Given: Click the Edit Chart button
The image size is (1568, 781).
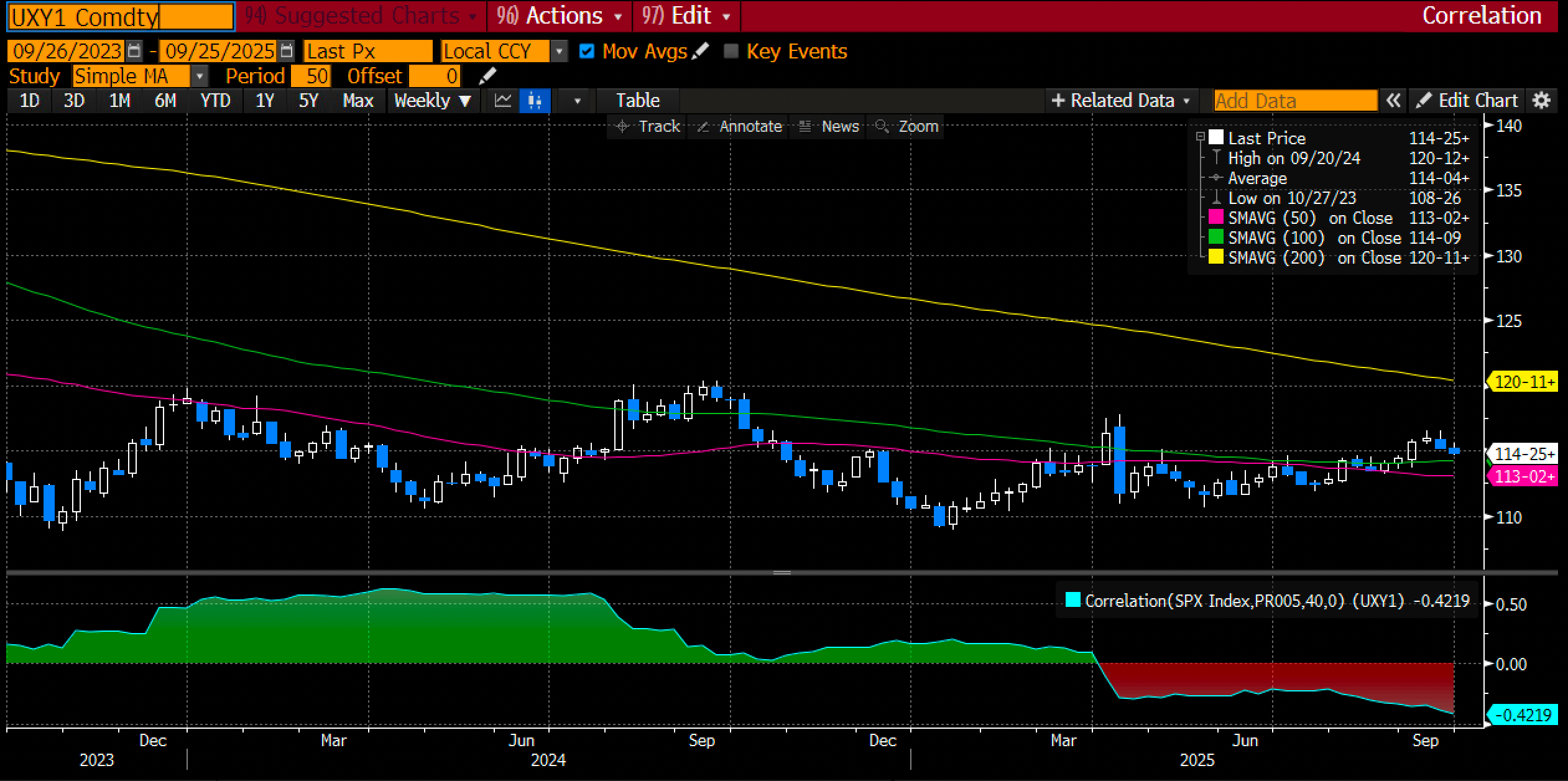Looking at the screenshot, I should point(1467,101).
